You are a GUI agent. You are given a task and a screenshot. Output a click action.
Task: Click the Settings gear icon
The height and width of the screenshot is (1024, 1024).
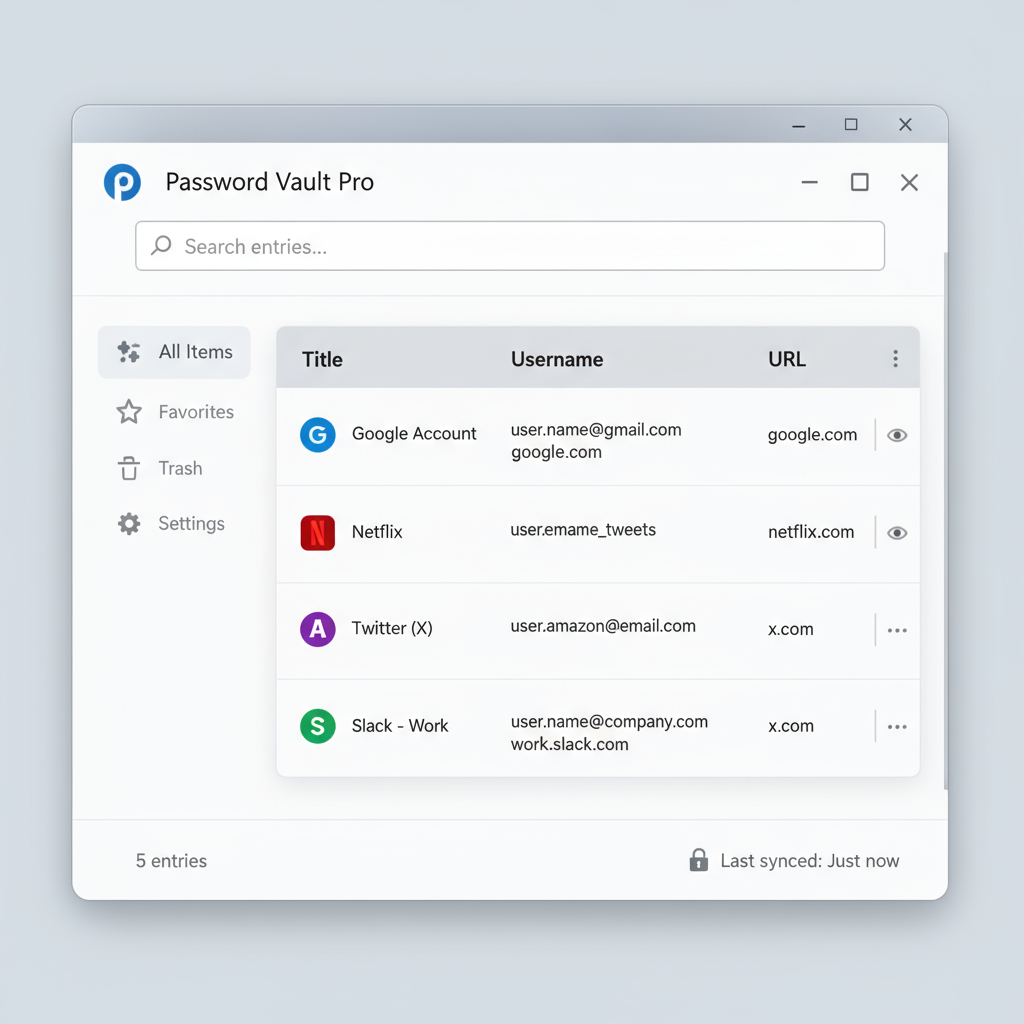tap(129, 524)
